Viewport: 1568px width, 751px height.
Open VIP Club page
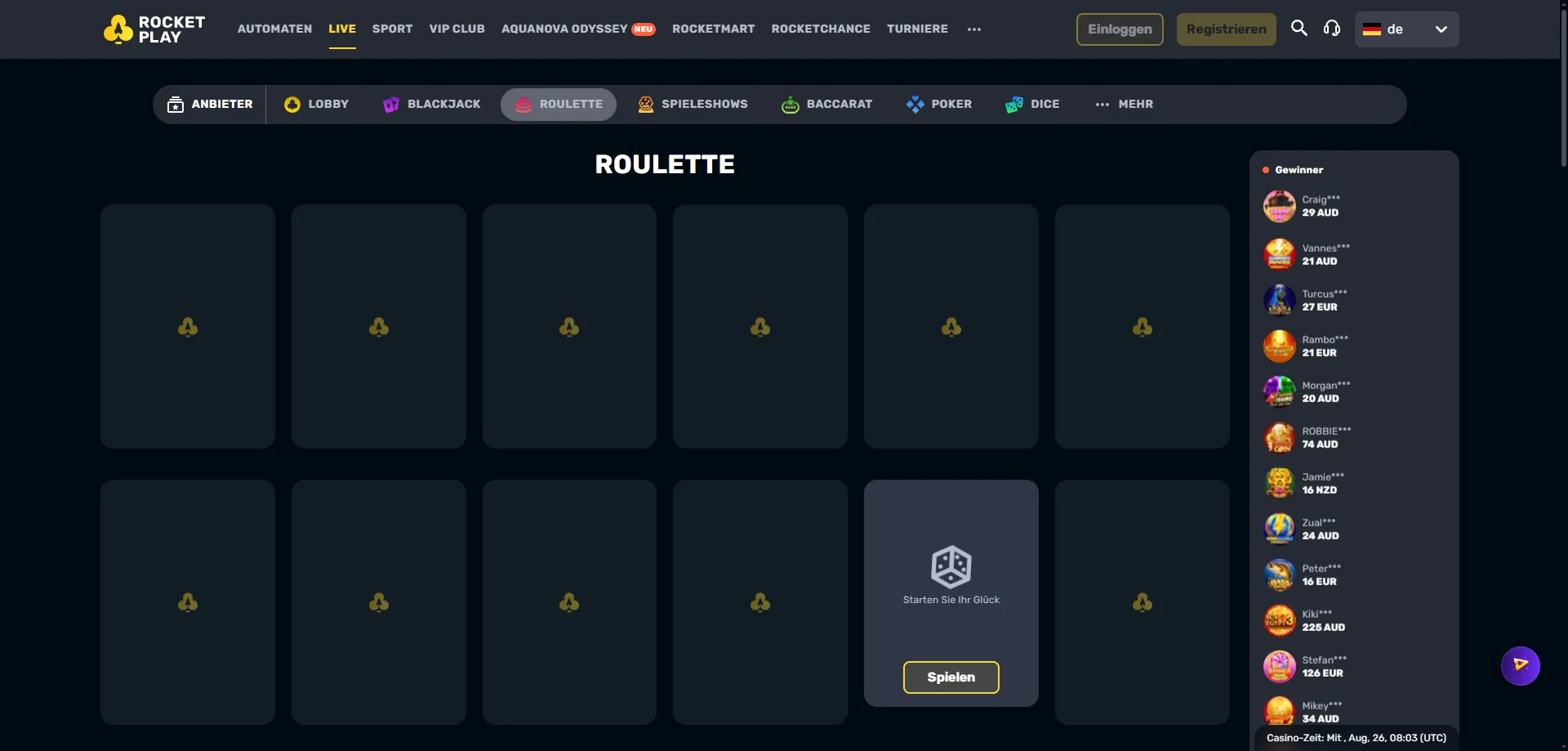pyautogui.click(x=457, y=29)
